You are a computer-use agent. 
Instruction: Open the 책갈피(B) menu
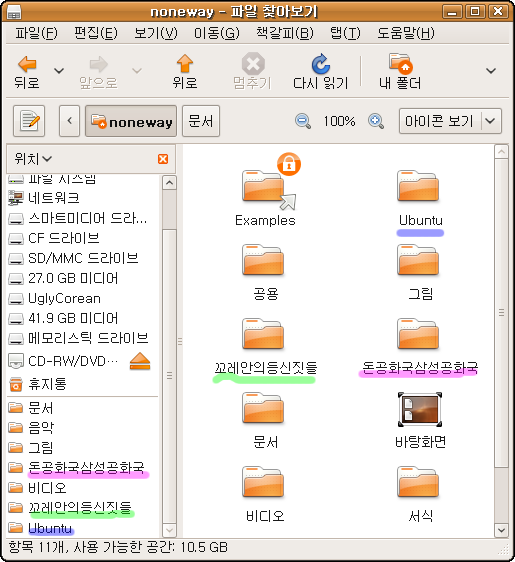click(285, 33)
